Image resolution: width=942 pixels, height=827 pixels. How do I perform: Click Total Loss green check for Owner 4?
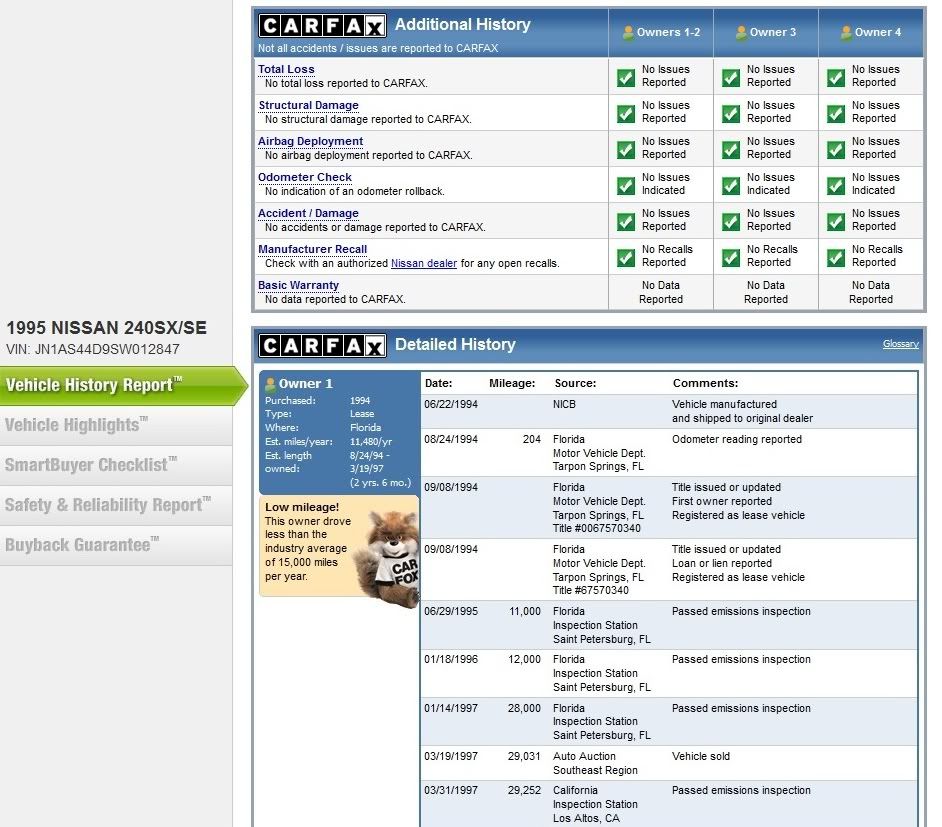coord(836,77)
